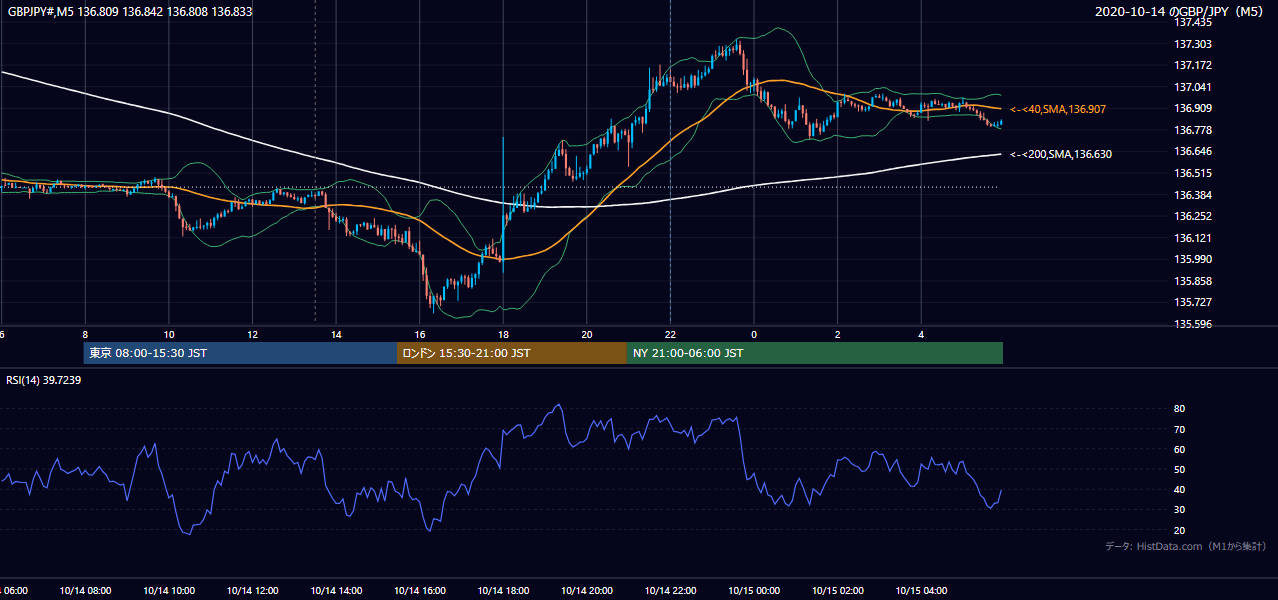This screenshot has height=600, width=1278.
Task: Click the 135.596 price axis label
Action: pos(1193,324)
